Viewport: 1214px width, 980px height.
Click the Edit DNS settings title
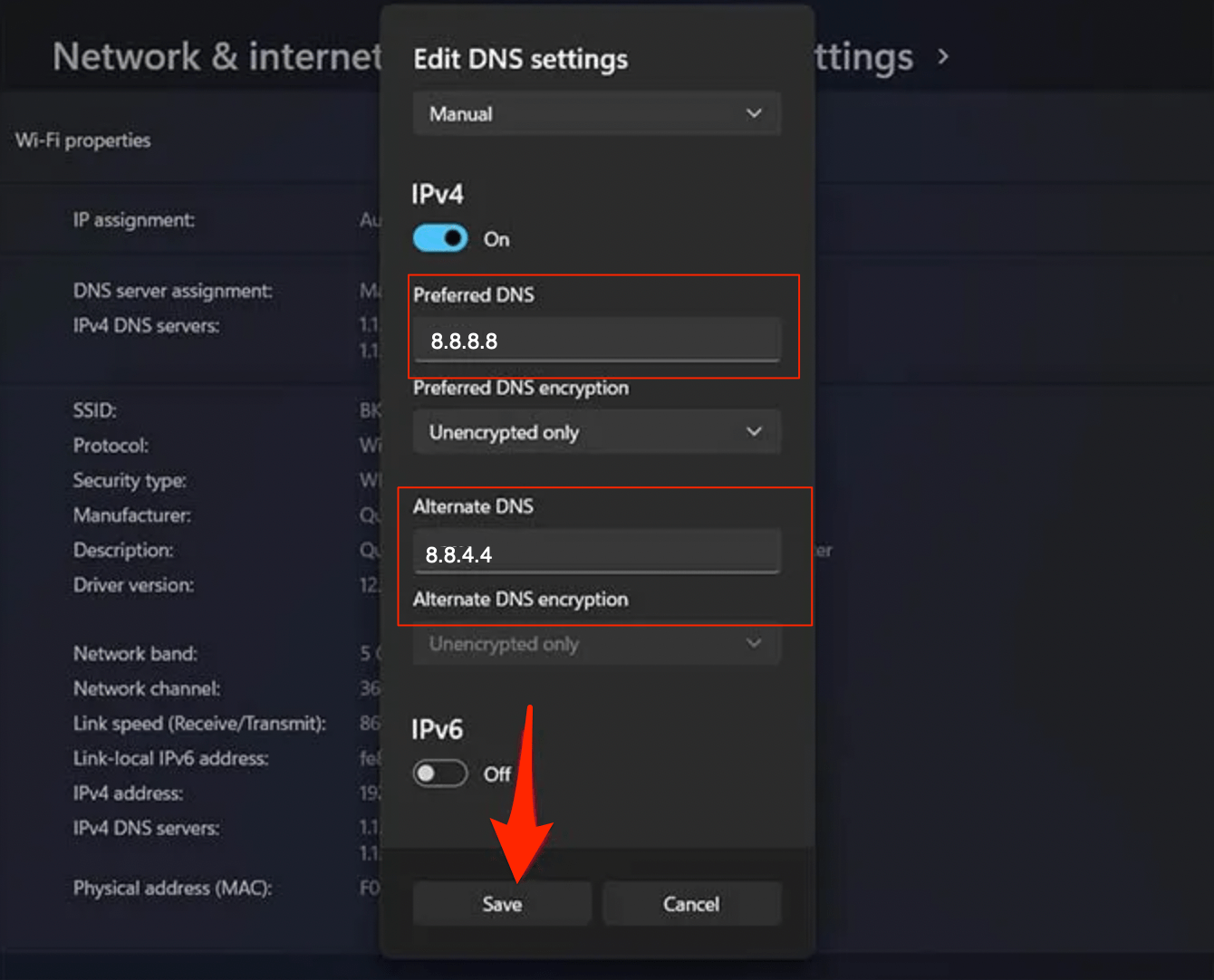[521, 58]
